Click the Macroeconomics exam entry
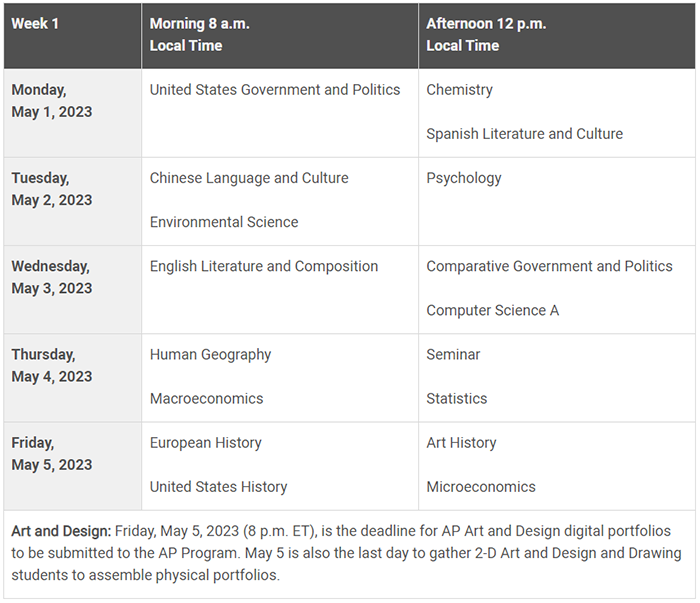Image resolution: width=700 pixels, height=603 pixels. point(206,398)
